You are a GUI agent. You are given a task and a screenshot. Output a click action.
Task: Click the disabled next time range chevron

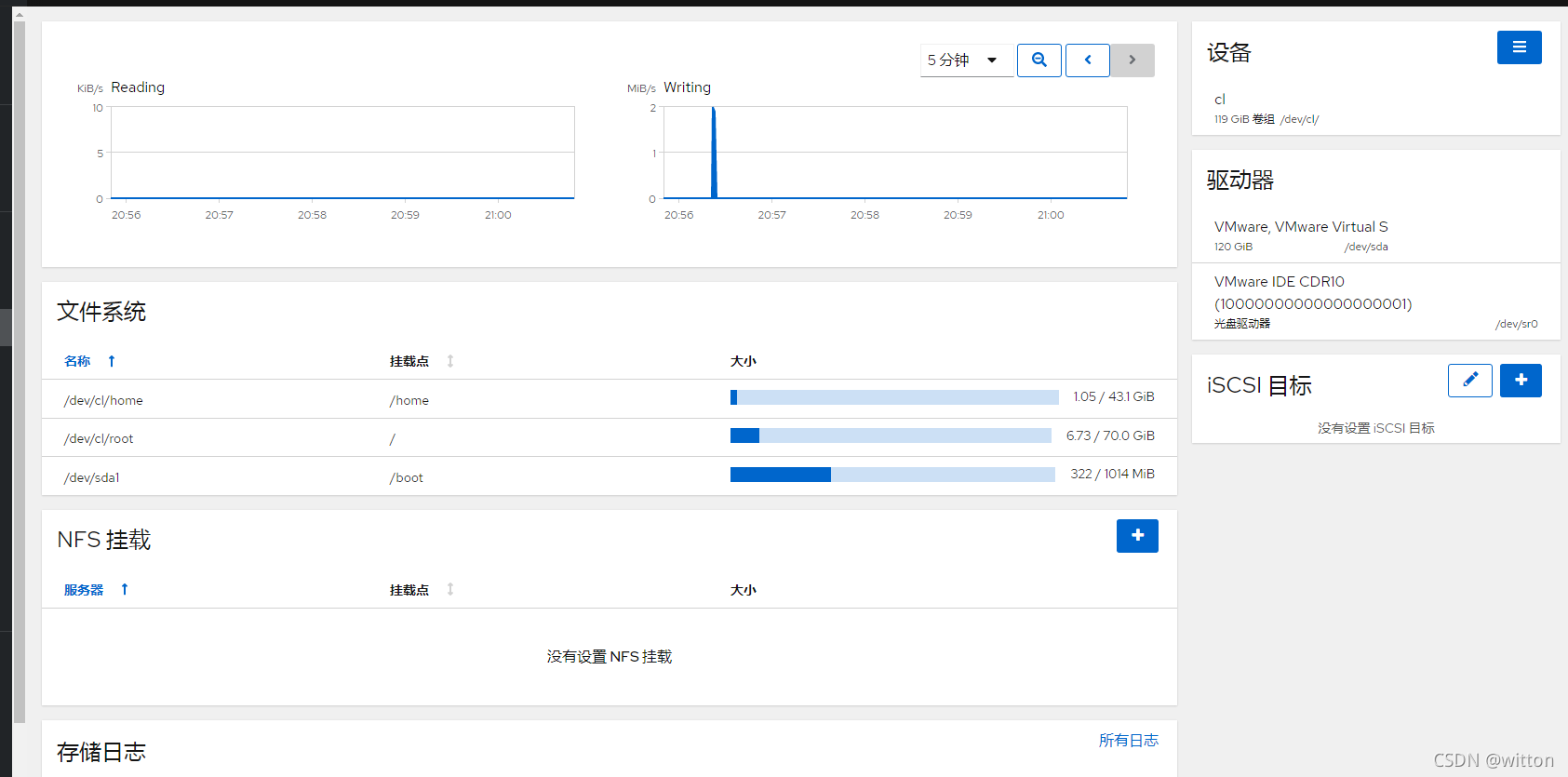[x=1132, y=60]
